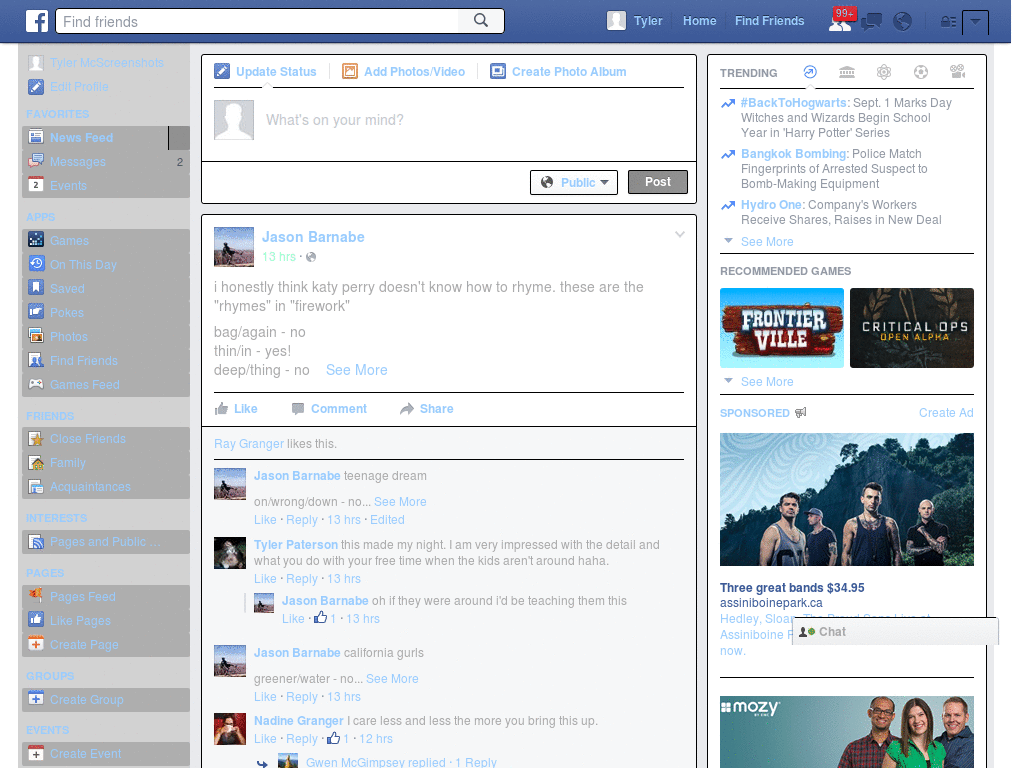Open privacy shortcuts lock icon

tap(948, 22)
